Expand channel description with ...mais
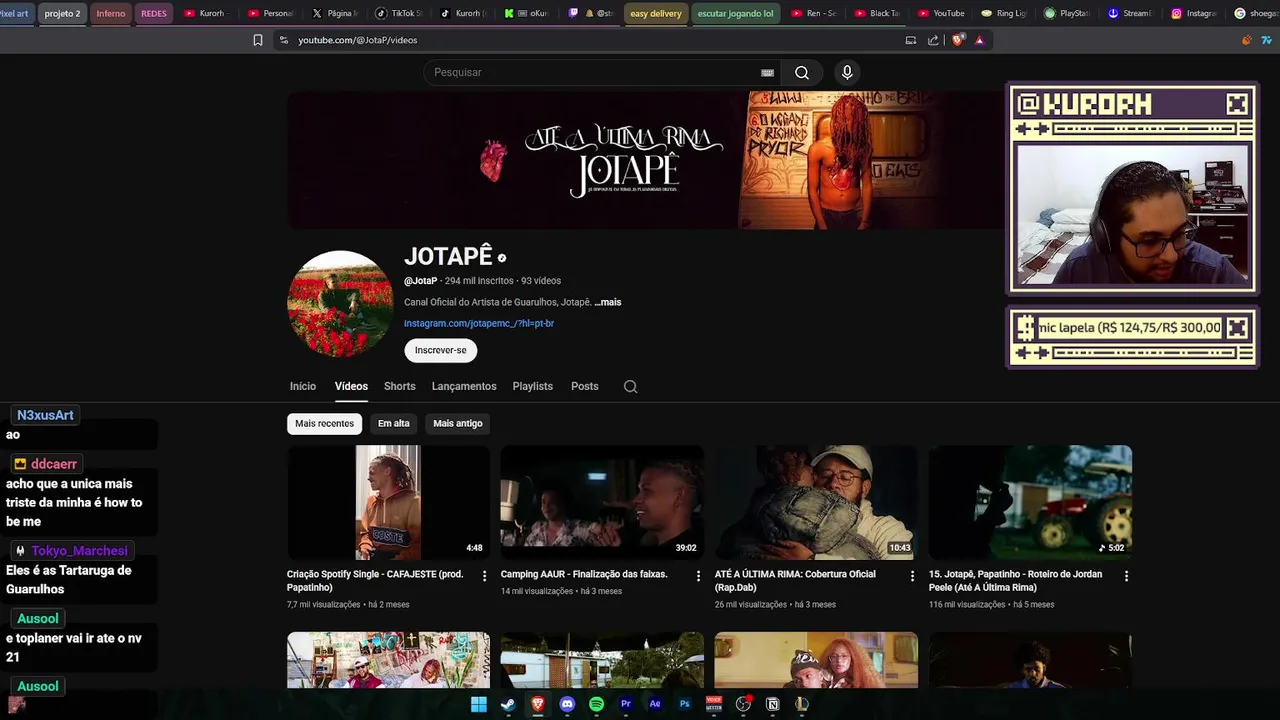Screen dimensions: 1280x720 tap(608, 302)
